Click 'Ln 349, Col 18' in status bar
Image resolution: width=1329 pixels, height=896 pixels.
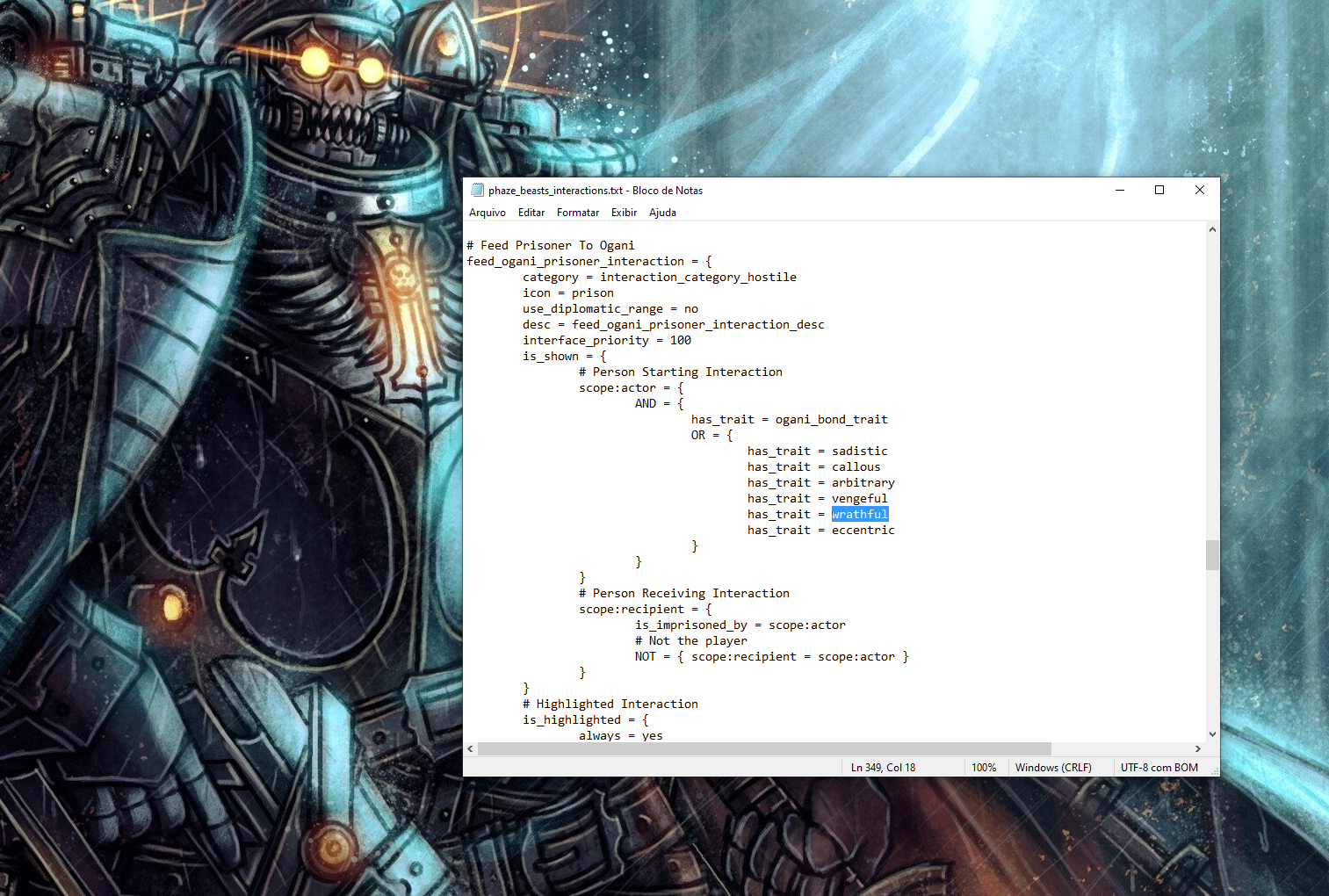883,768
